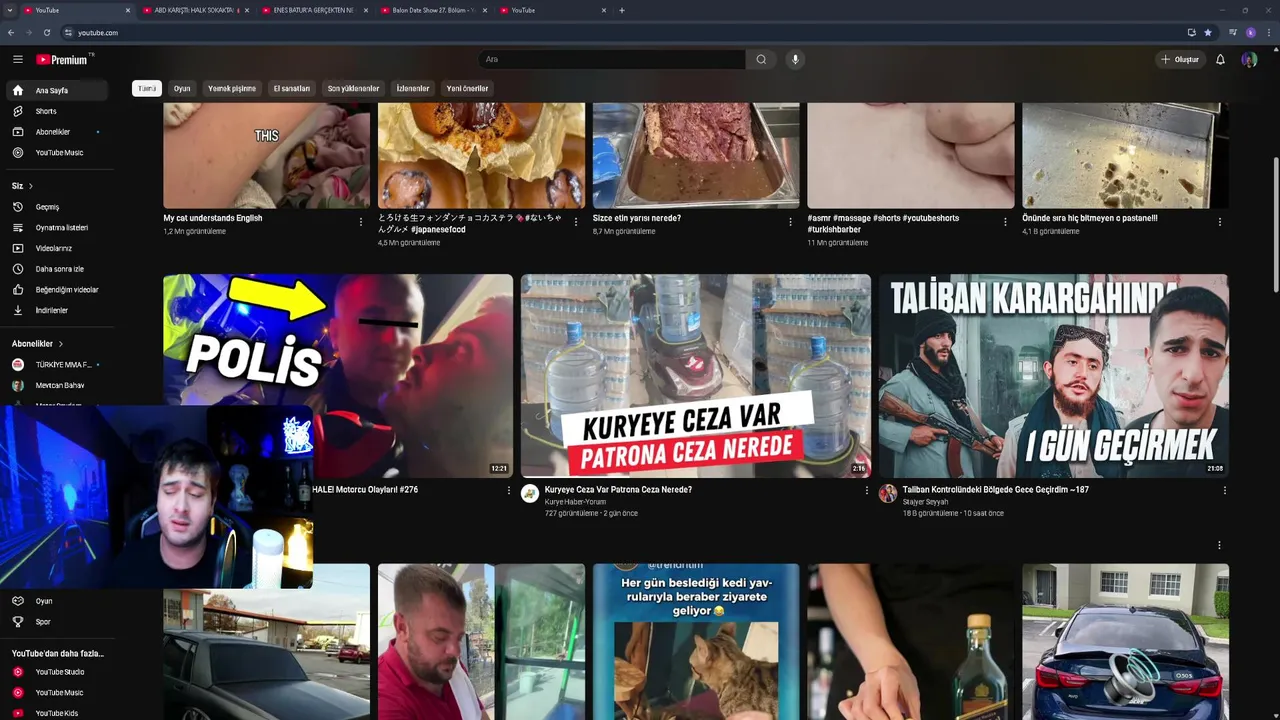Play Taliban Karargahında thumbnail
1280x720 pixels.
pyautogui.click(x=1053, y=376)
